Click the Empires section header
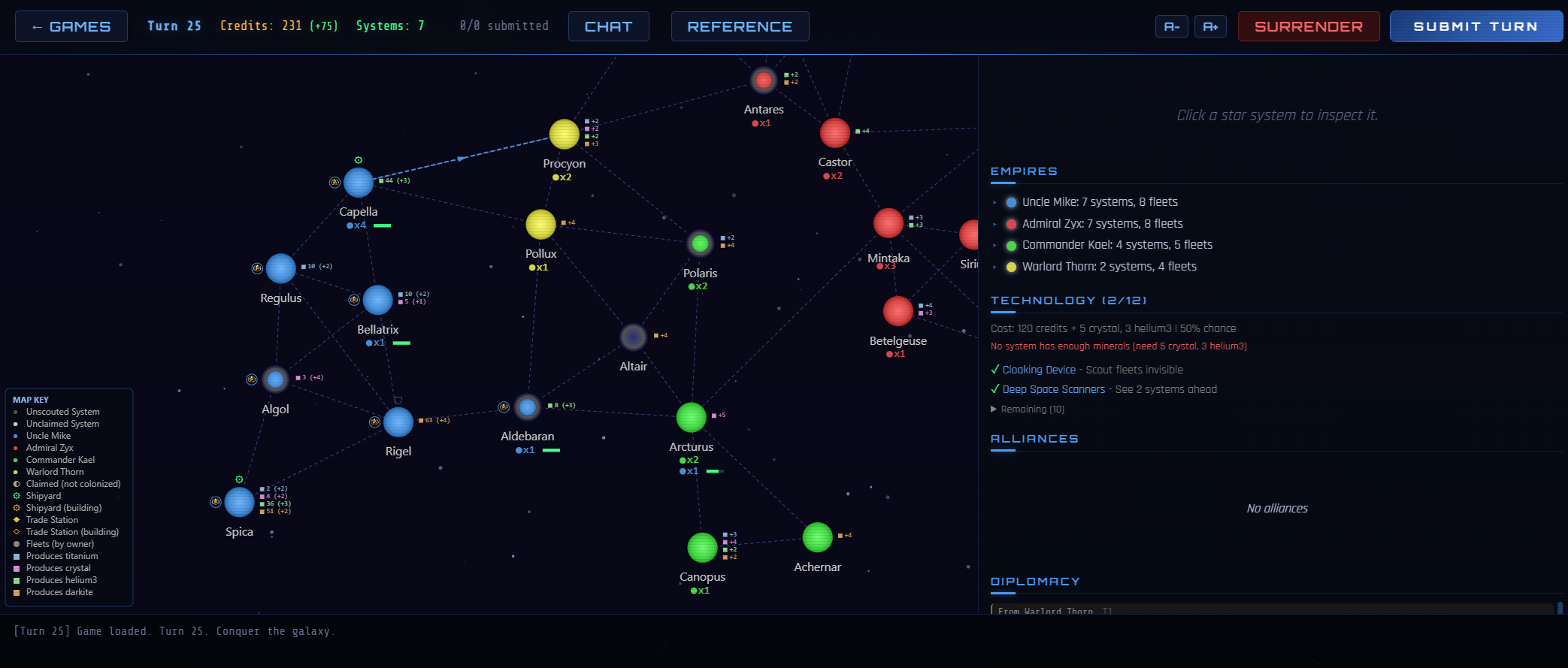 (1024, 171)
